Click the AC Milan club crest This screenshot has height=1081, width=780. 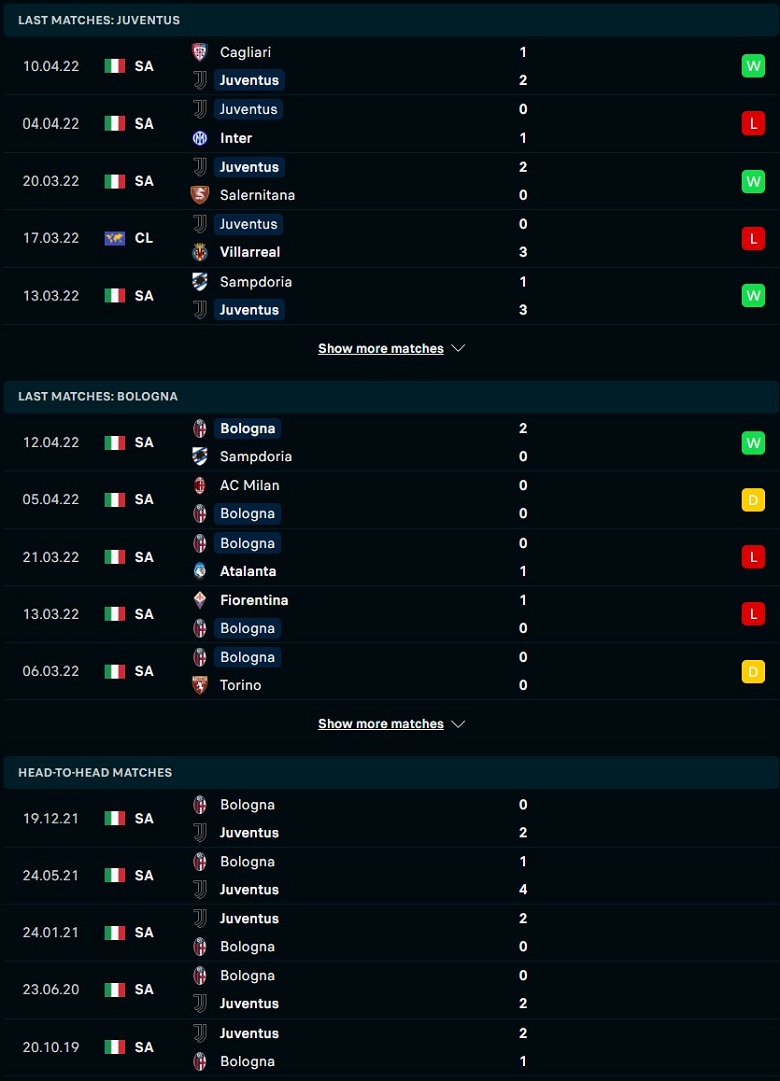coord(200,485)
